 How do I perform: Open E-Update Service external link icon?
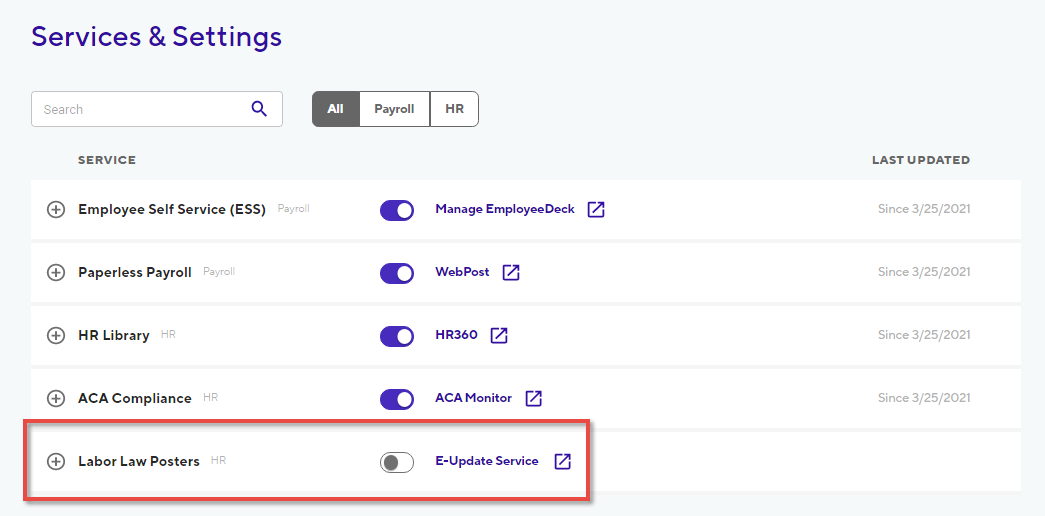563,461
